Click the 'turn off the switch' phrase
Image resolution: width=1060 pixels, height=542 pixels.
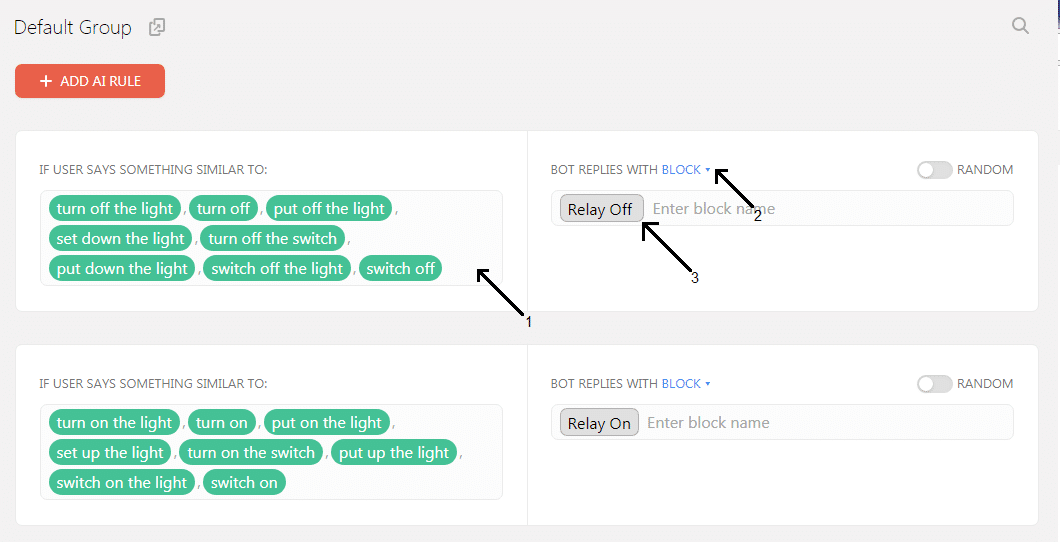273,239
